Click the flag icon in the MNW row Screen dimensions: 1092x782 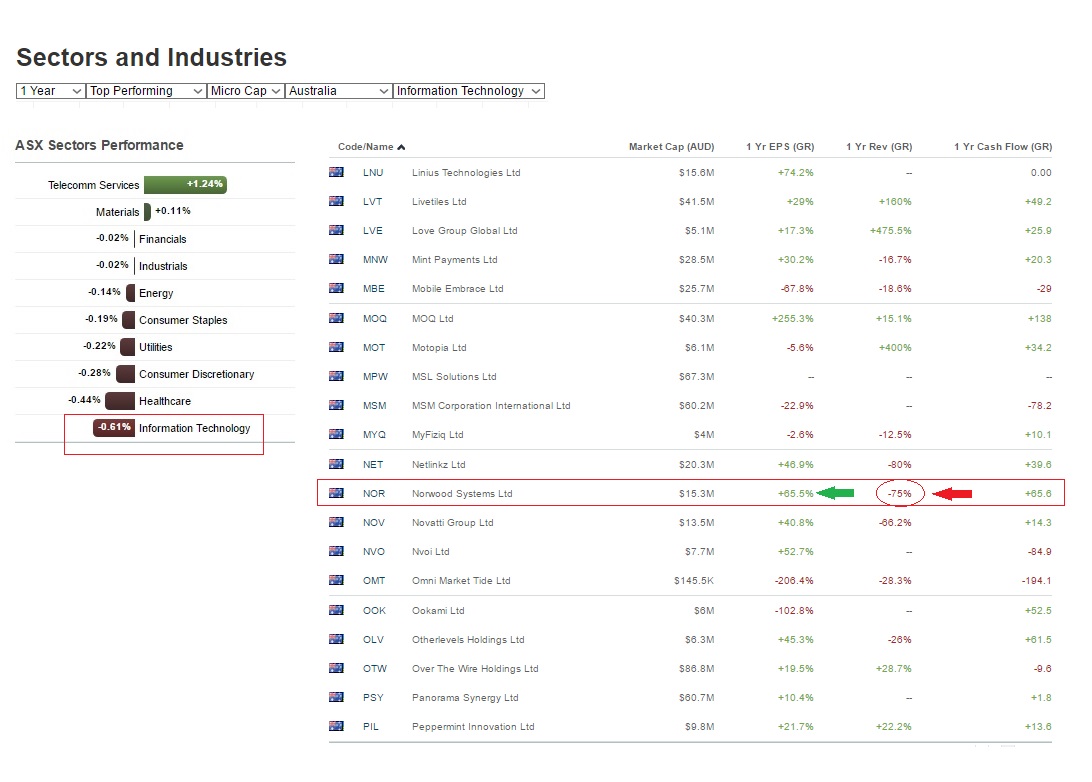336,259
